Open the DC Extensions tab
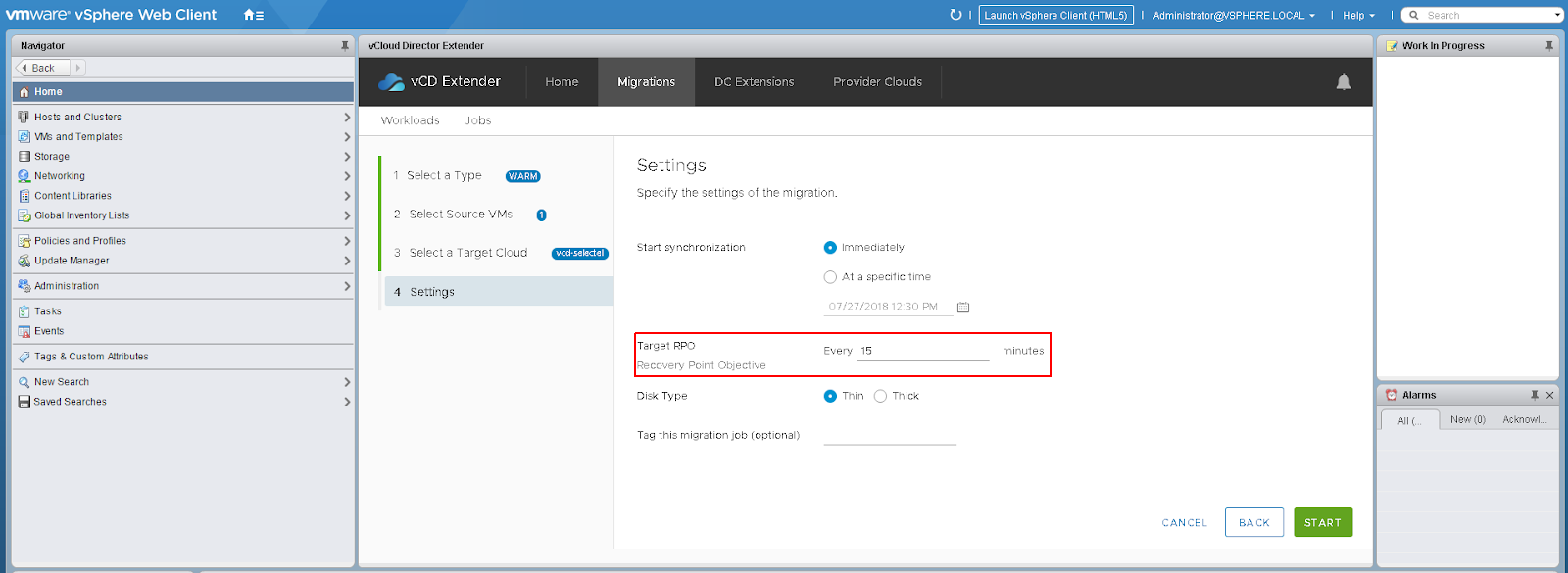 755,82
